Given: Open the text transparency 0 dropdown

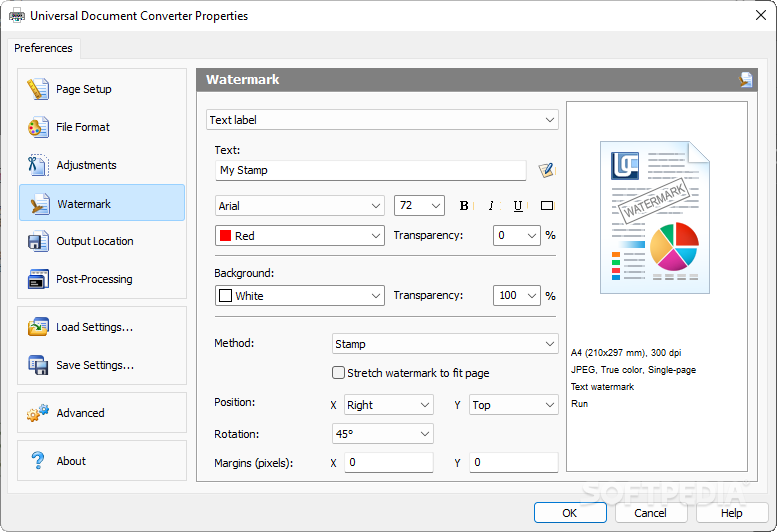Looking at the screenshot, I should [516, 235].
